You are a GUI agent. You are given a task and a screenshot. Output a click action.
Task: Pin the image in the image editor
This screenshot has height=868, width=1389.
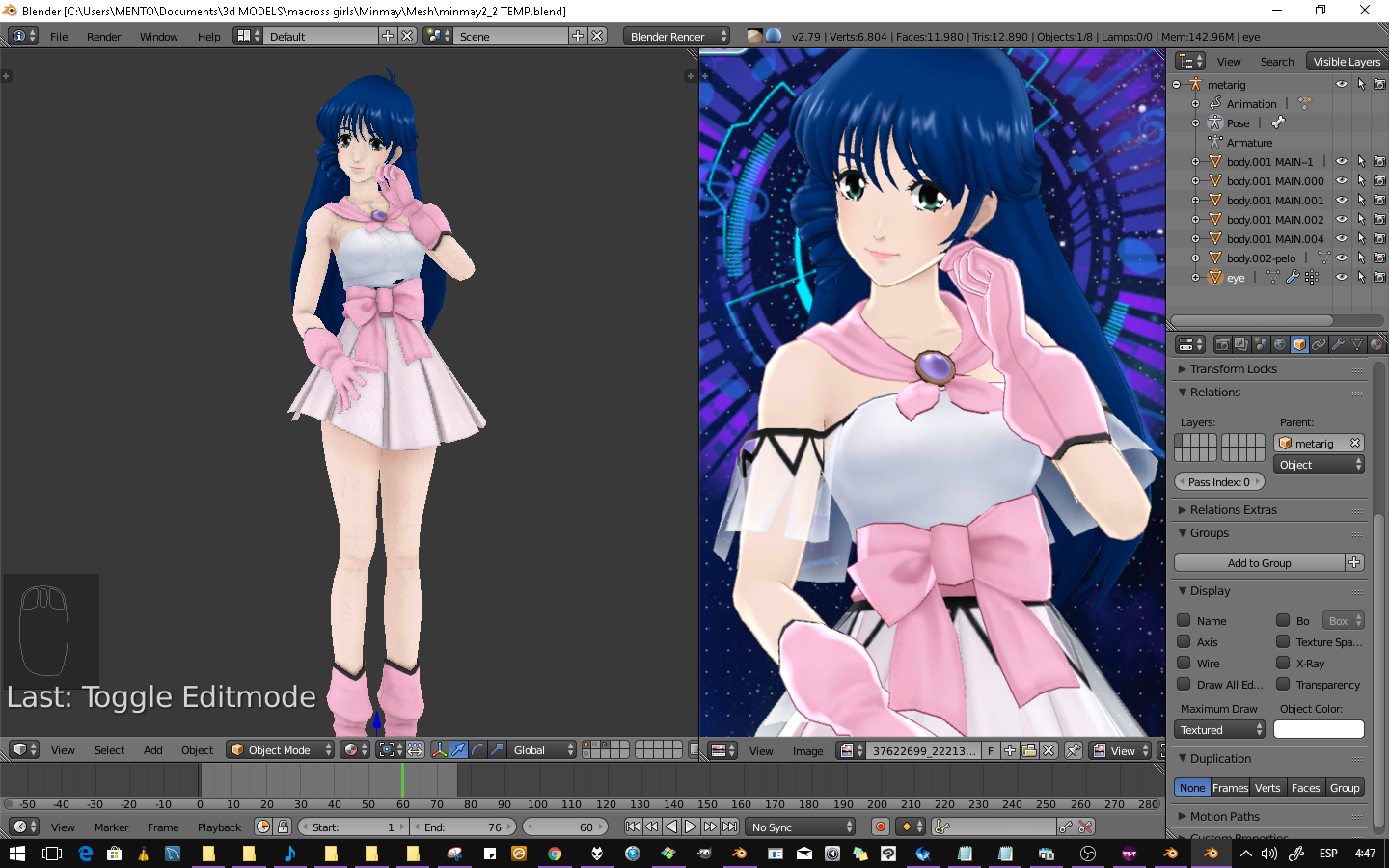(x=1073, y=750)
